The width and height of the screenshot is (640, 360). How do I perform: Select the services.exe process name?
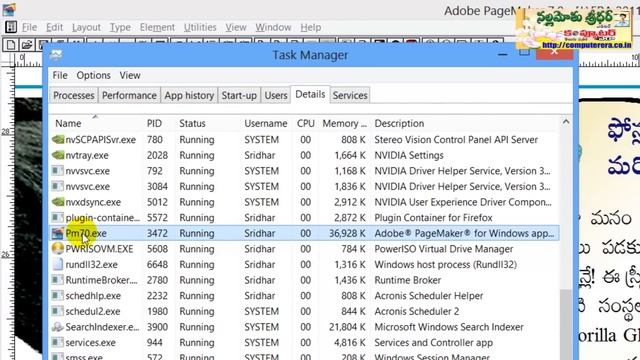pos(91,343)
